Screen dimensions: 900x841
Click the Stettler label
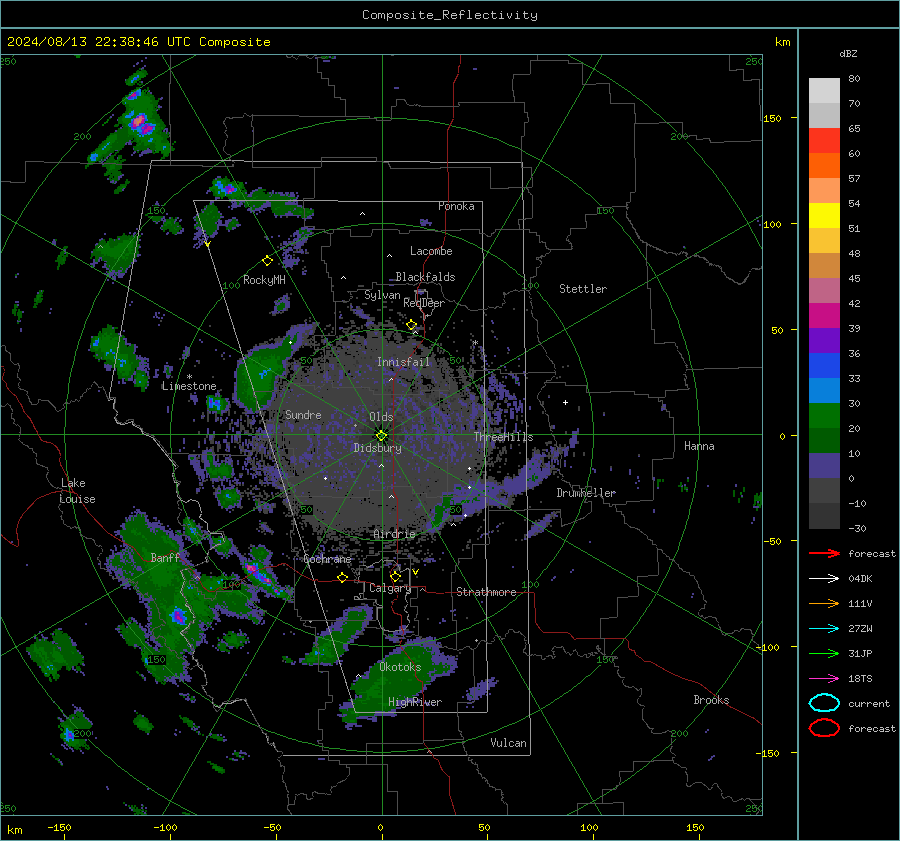pyautogui.click(x=583, y=289)
